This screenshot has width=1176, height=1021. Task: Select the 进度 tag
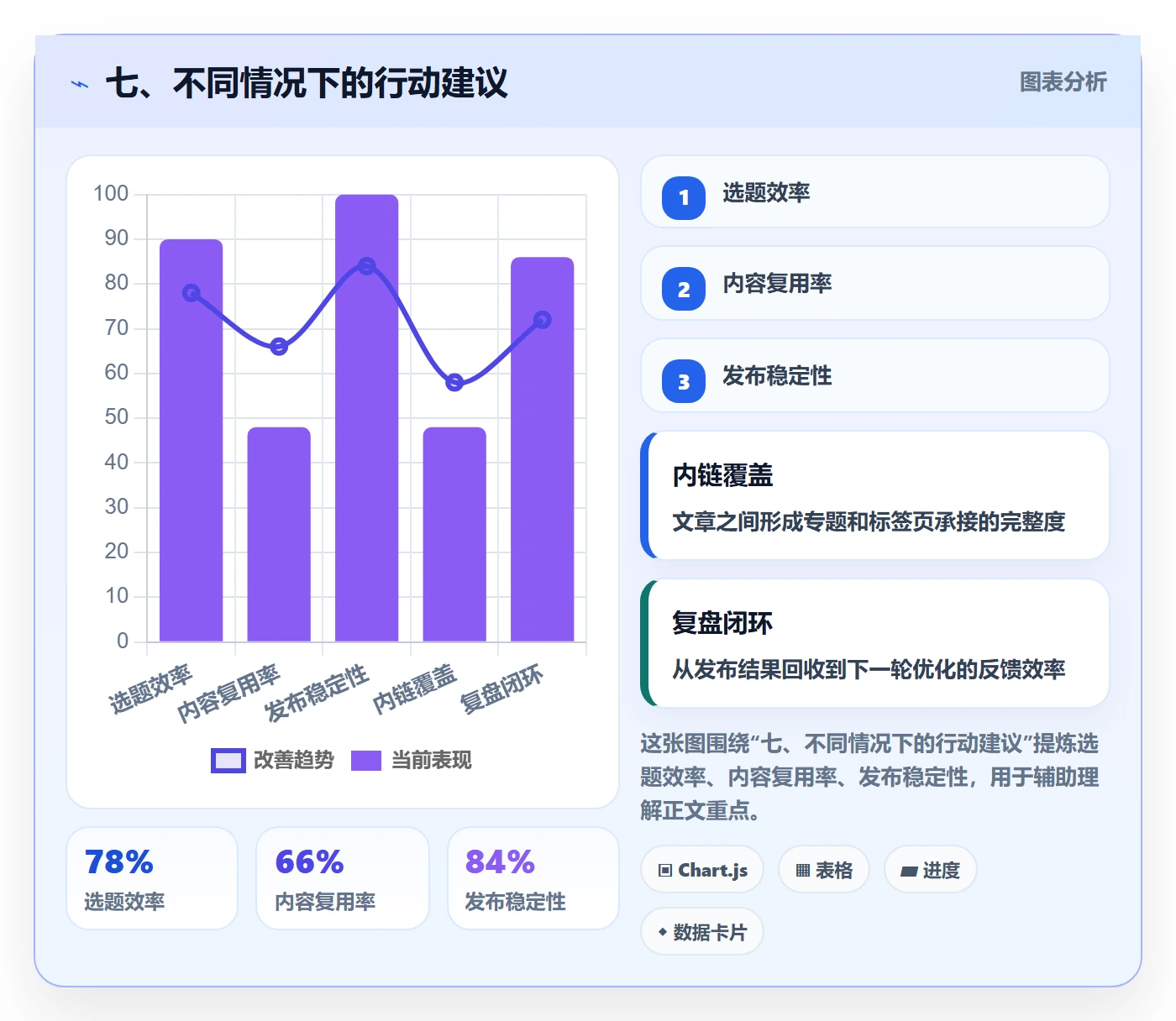tap(931, 870)
